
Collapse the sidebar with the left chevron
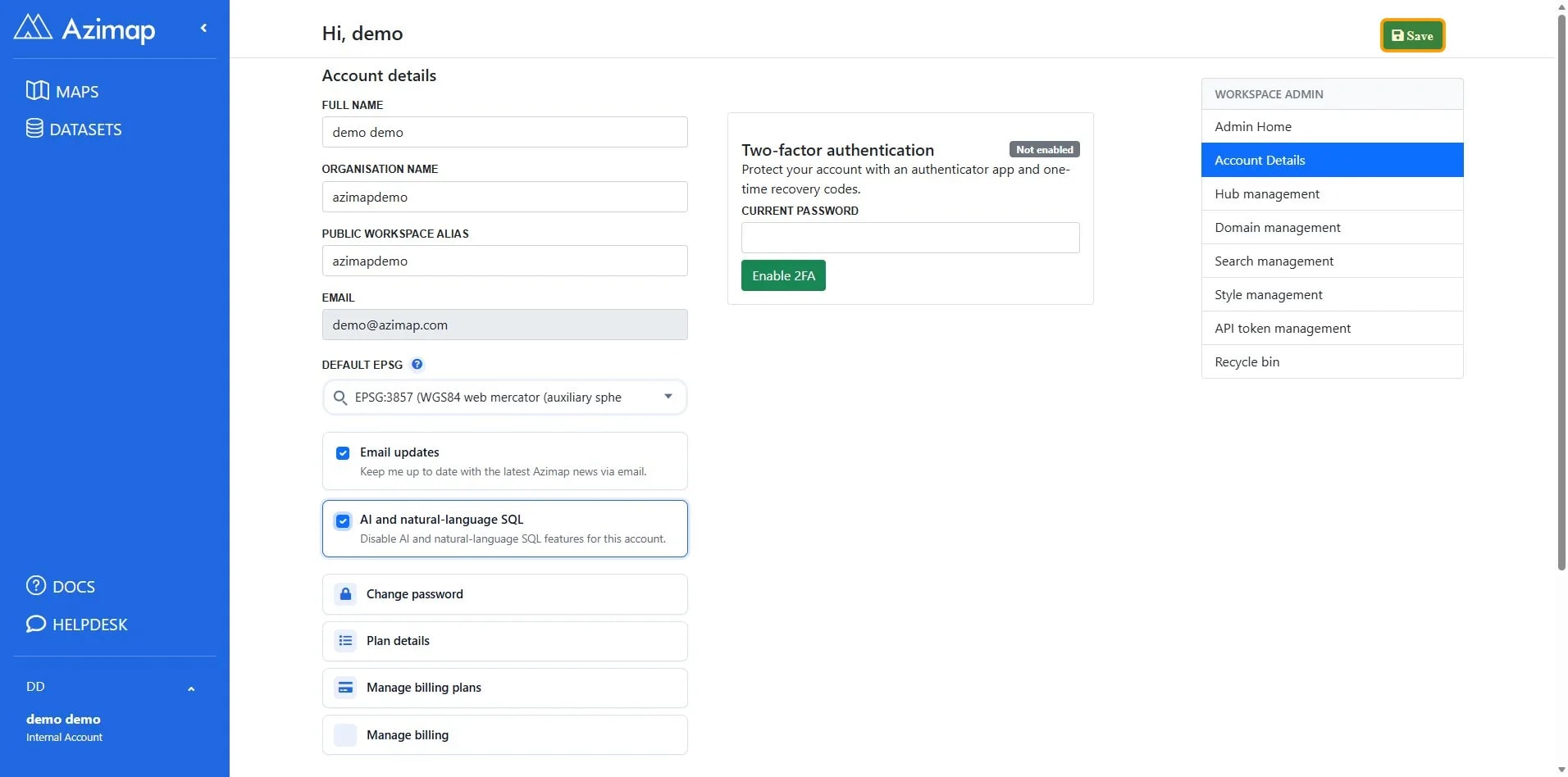point(203,28)
